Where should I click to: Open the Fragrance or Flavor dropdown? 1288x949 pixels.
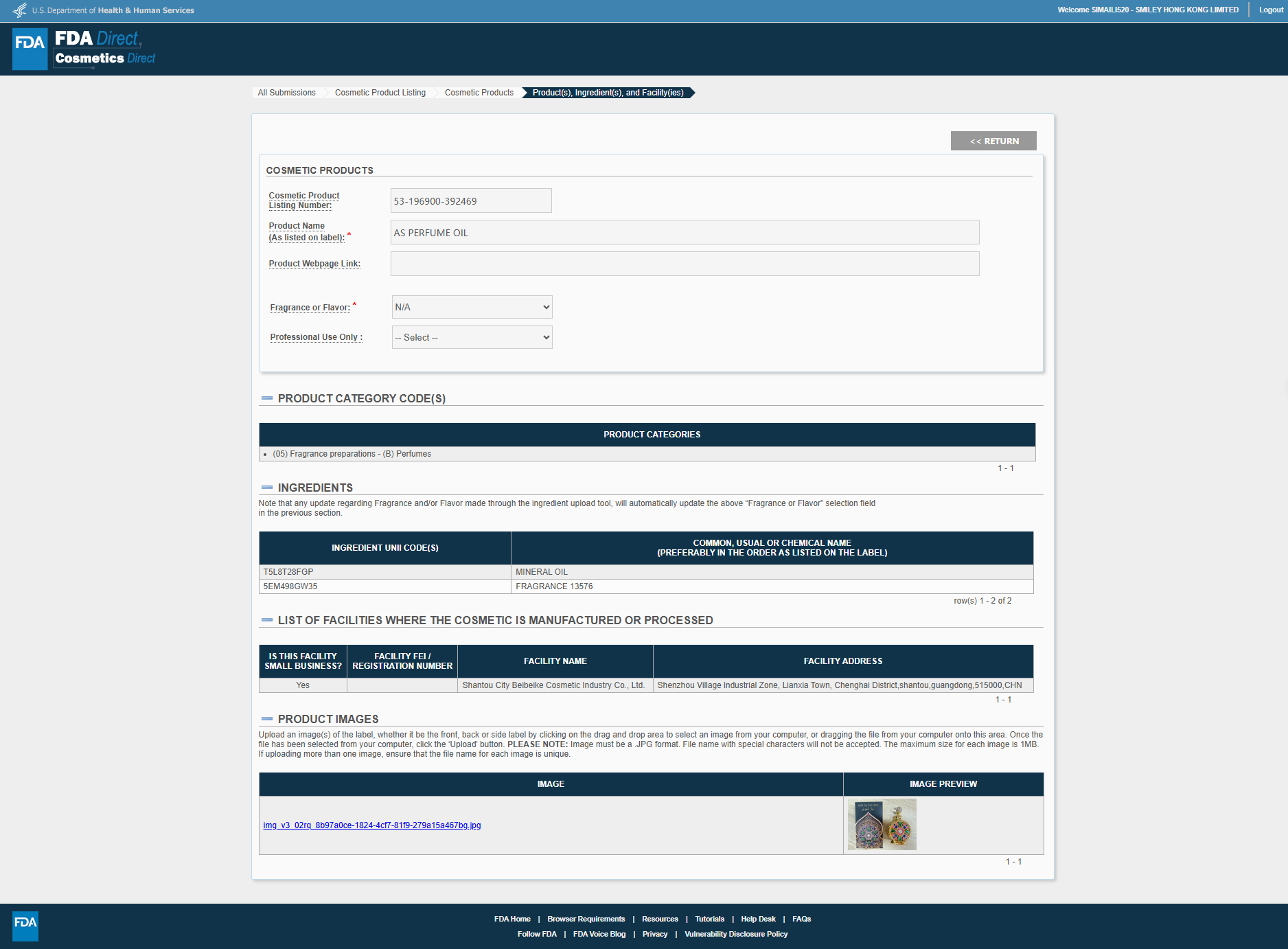pyautogui.click(x=472, y=307)
